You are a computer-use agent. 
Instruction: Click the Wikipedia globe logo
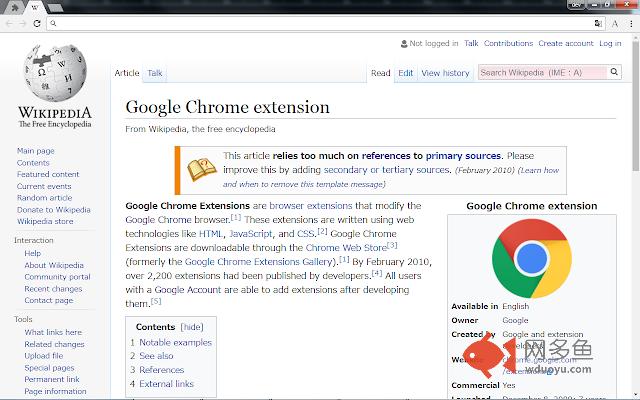click(55, 73)
